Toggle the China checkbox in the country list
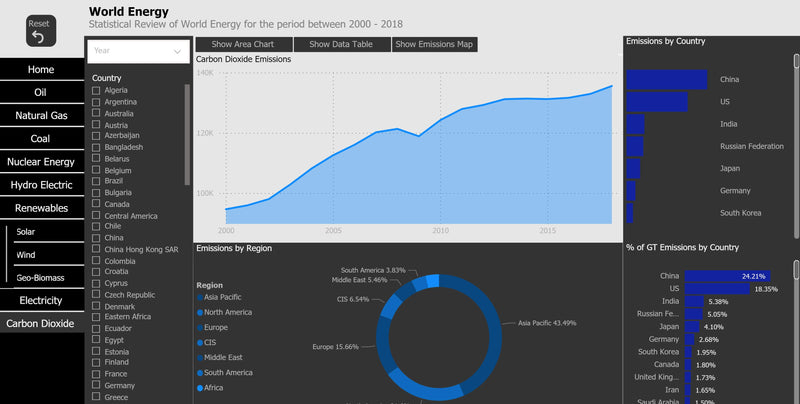The width and height of the screenshot is (800, 404). pos(96,238)
